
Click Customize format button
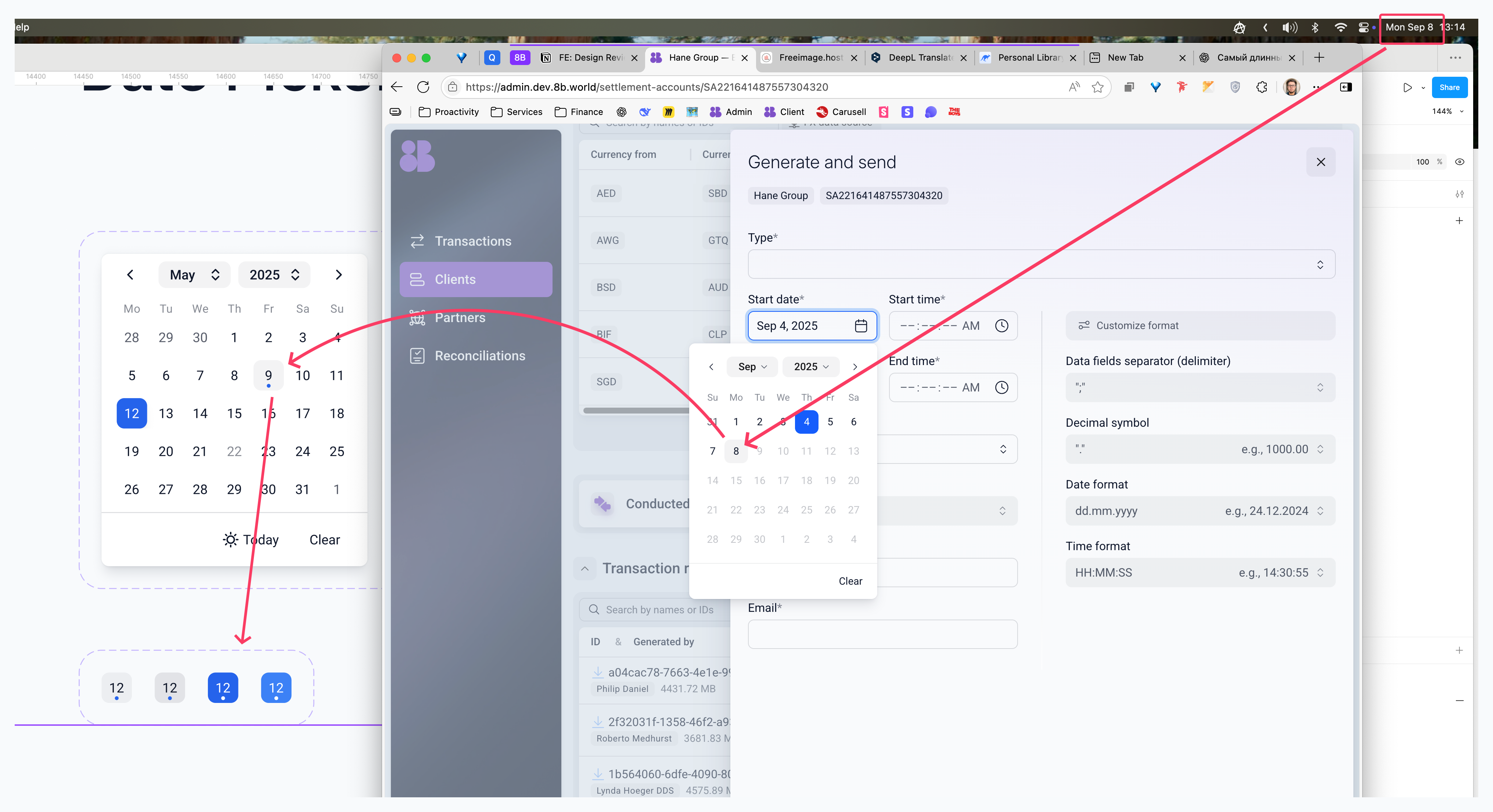[1200, 326]
